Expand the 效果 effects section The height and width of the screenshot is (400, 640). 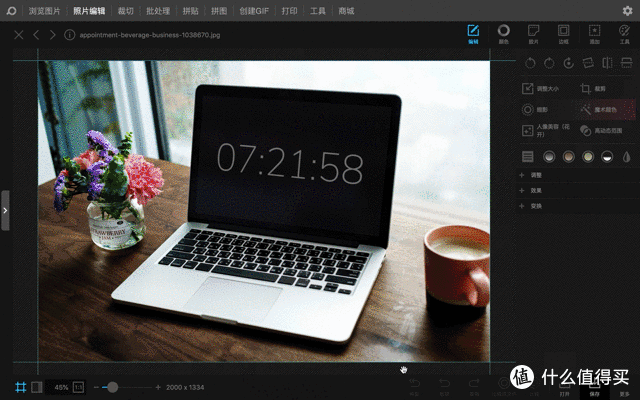coord(576,191)
